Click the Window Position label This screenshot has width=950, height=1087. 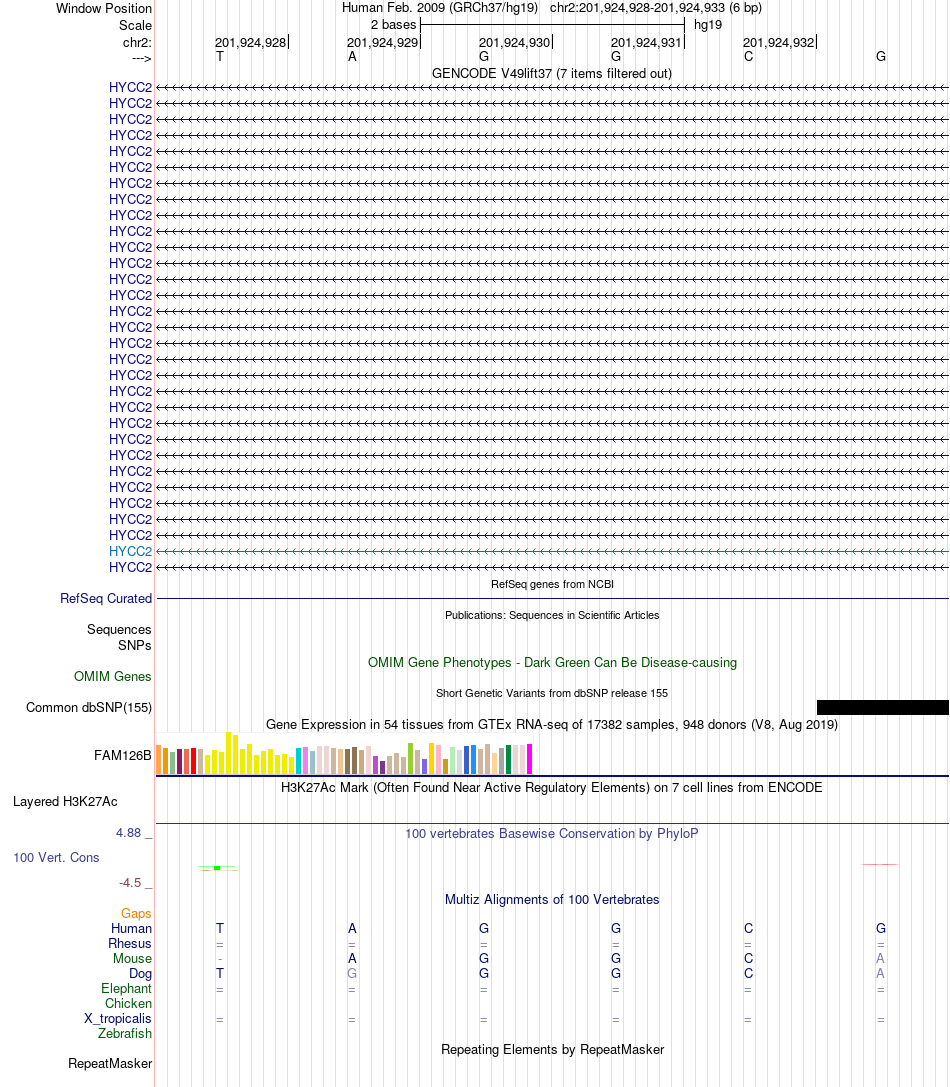(103, 8)
